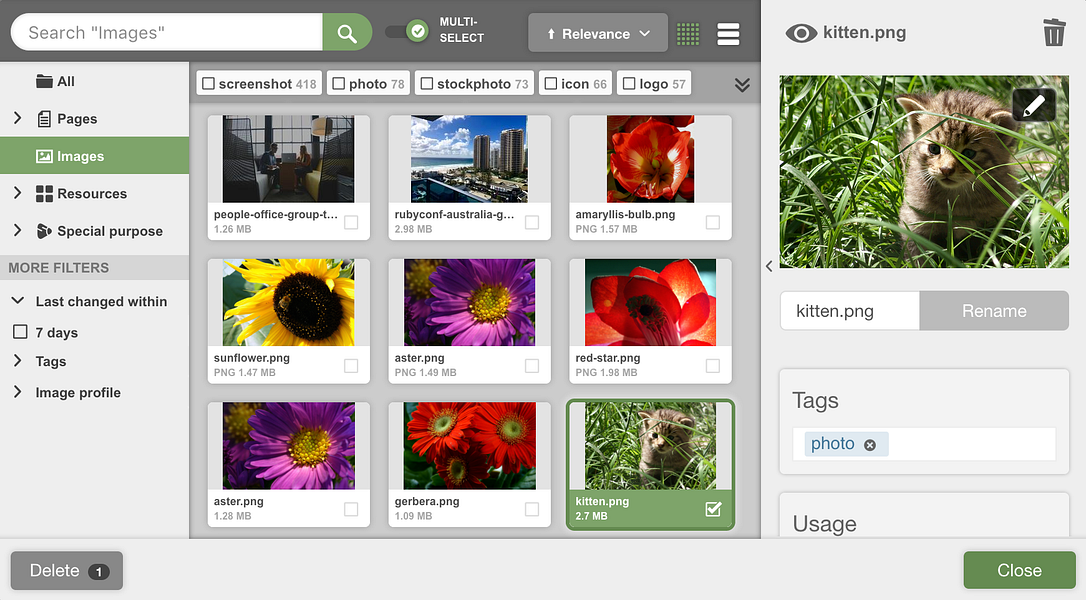Switch to list view icon
Viewport: 1086px width, 600px height.
(x=728, y=33)
